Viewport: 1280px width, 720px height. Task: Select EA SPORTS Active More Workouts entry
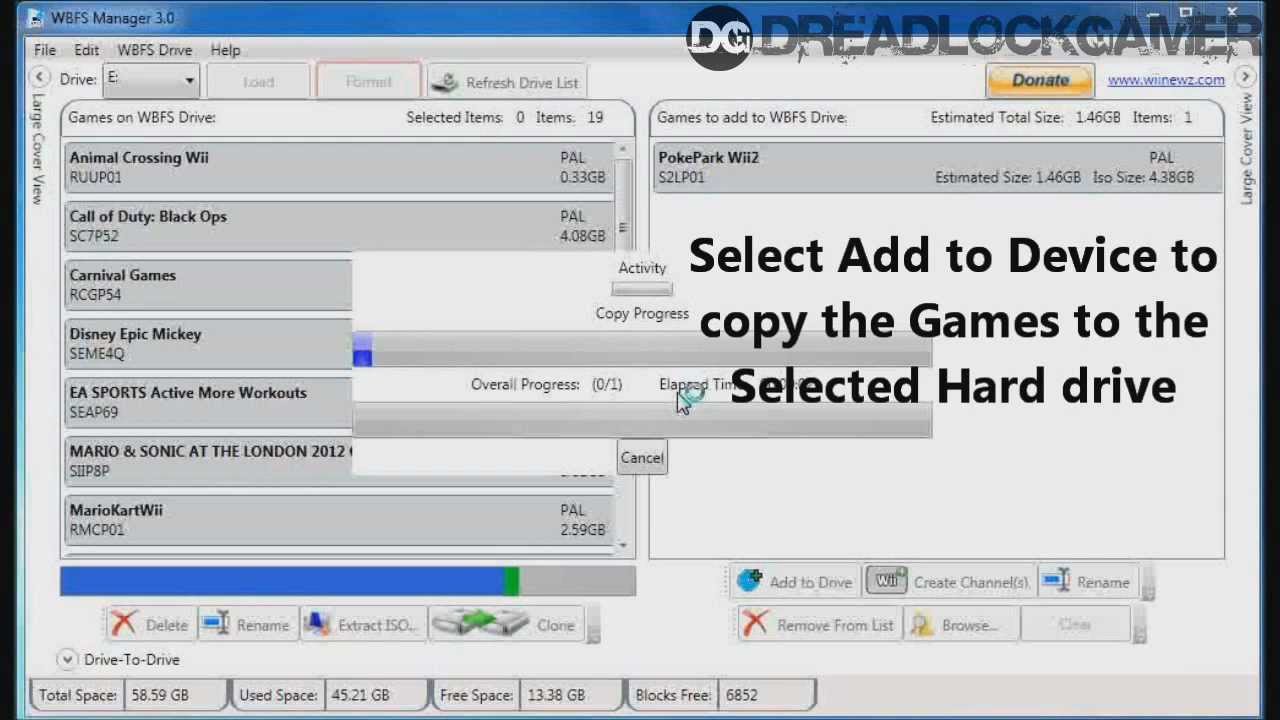[x=209, y=403]
